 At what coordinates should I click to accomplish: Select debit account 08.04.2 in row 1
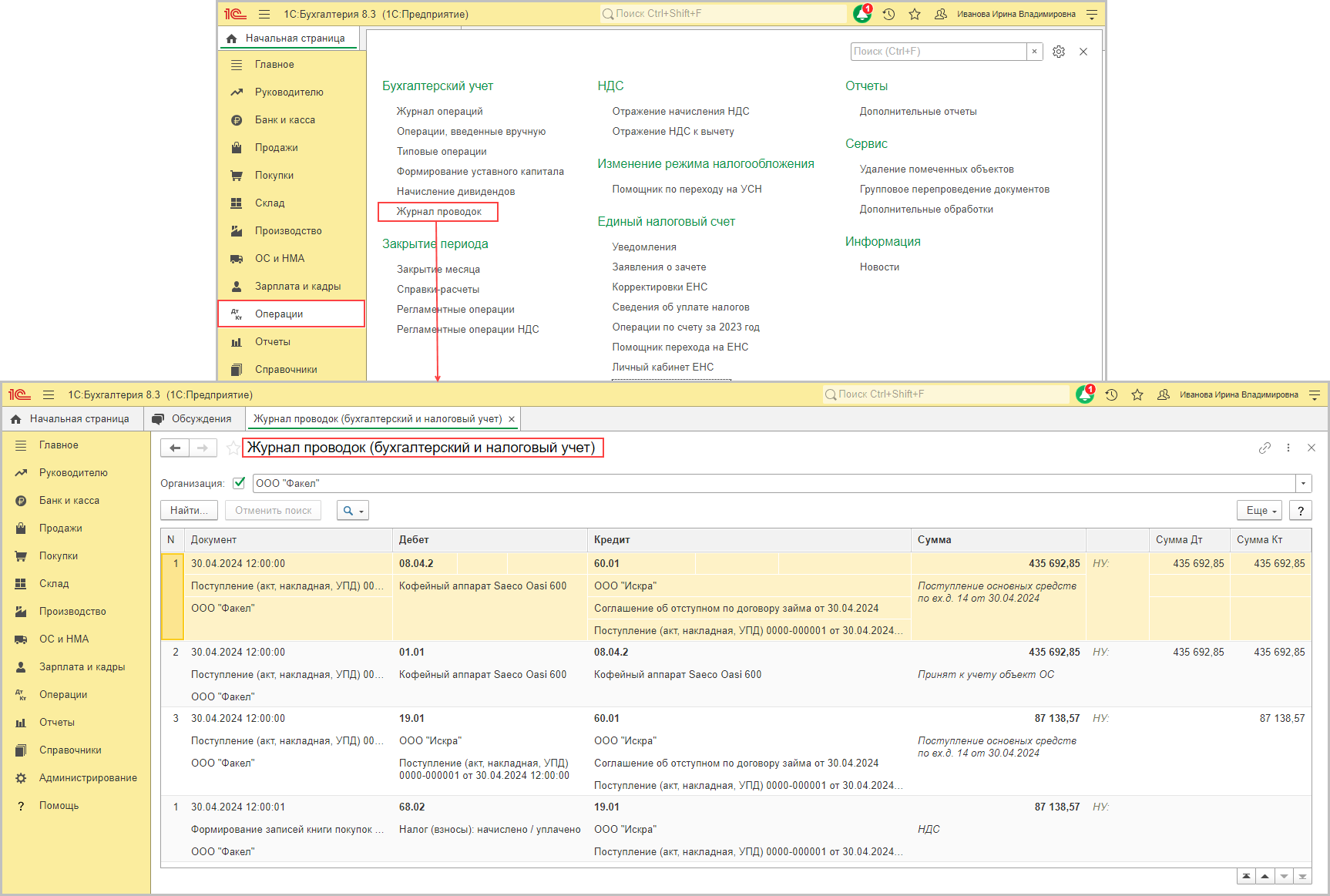click(416, 564)
